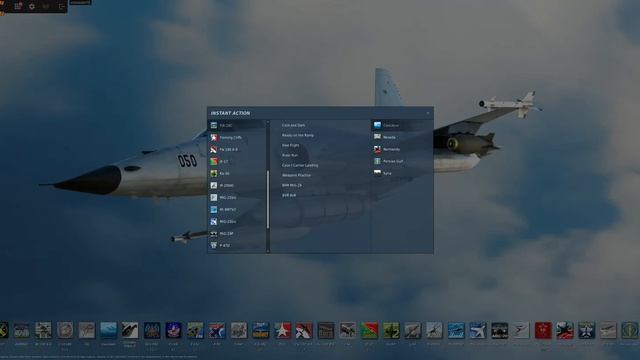This screenshot has height=360, width=640.
Task: Open the white star on red module tile
Action: [282, 330]
